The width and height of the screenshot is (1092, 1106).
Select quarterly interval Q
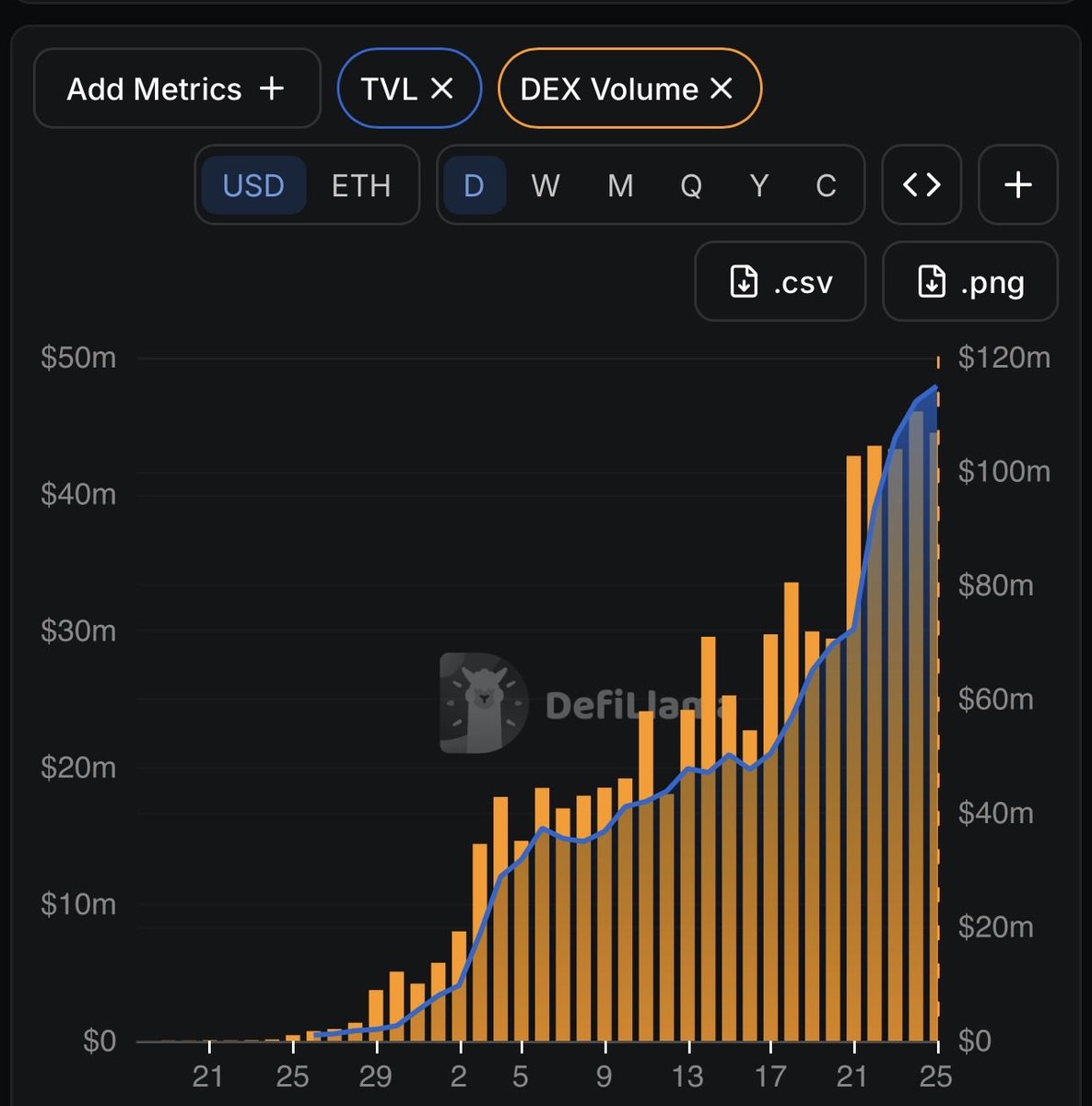click(691, 185)
